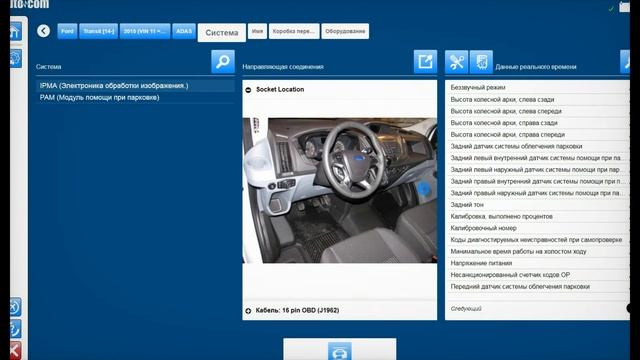Open connection guide in external window icon
Image resolution: width=640 pixels, height=360 pixels.
(425, 62)
